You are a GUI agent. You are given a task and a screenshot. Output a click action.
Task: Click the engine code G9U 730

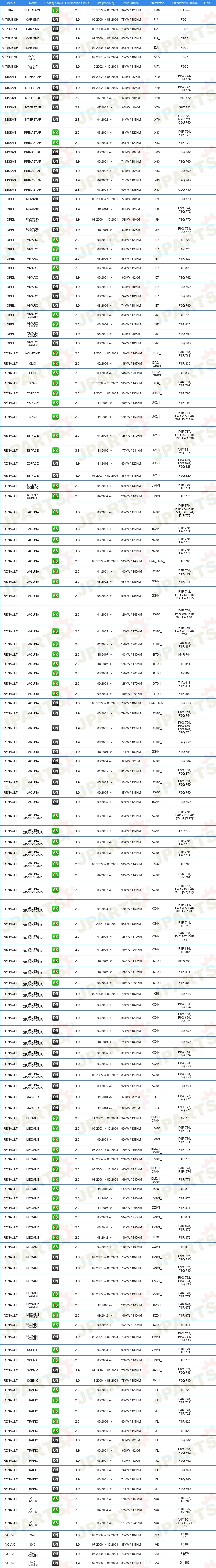tap(184, 190)
